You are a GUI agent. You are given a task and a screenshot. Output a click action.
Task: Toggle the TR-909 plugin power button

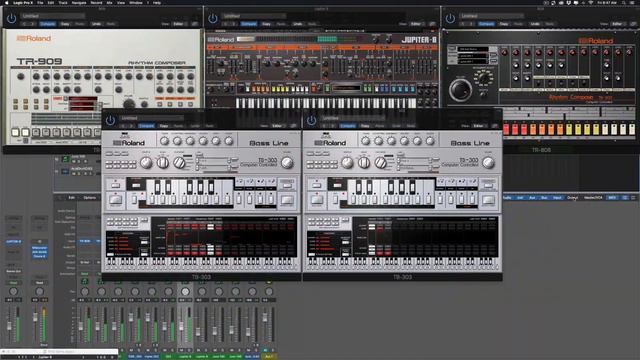click(x=11, y=18)
